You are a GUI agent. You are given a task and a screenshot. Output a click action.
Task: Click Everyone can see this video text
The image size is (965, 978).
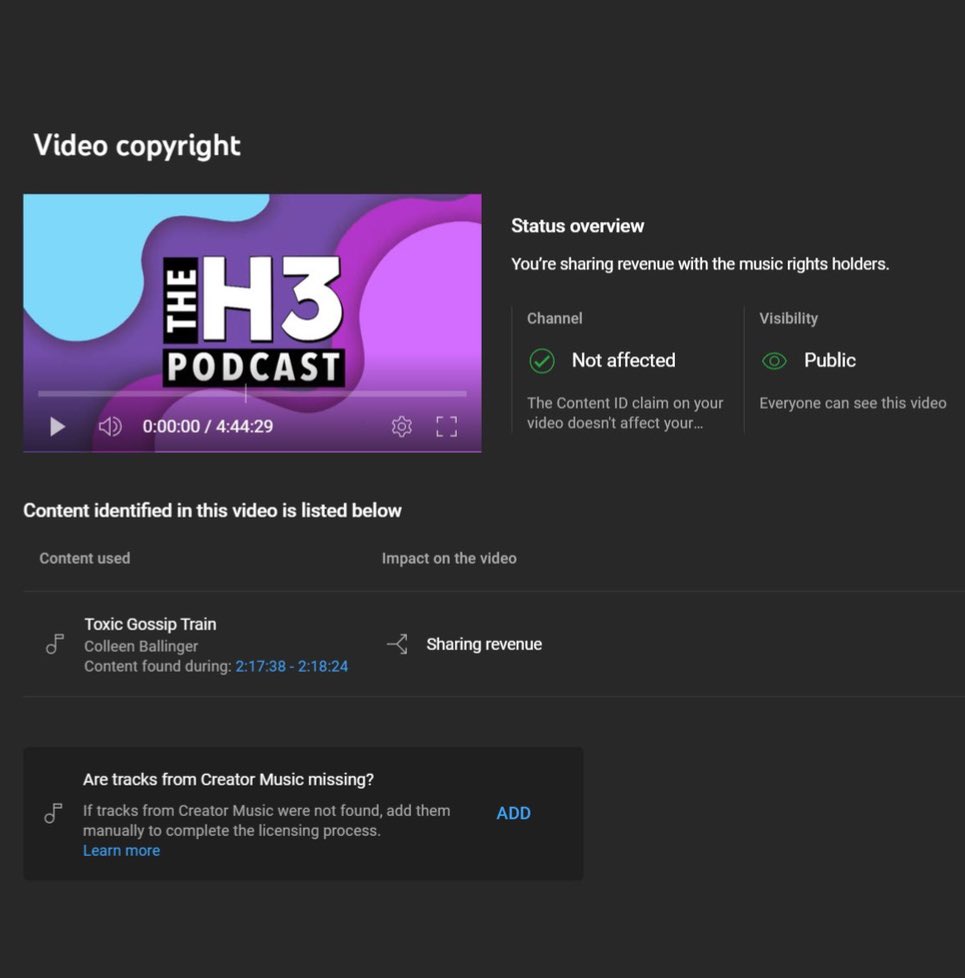point(853,403)
